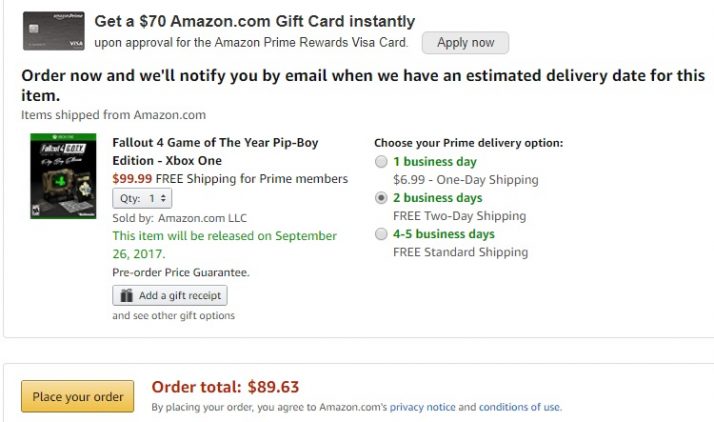Click the Fallout 4 Pip-Boy Edition product title
714x422 pixels.
click(214, 151)
